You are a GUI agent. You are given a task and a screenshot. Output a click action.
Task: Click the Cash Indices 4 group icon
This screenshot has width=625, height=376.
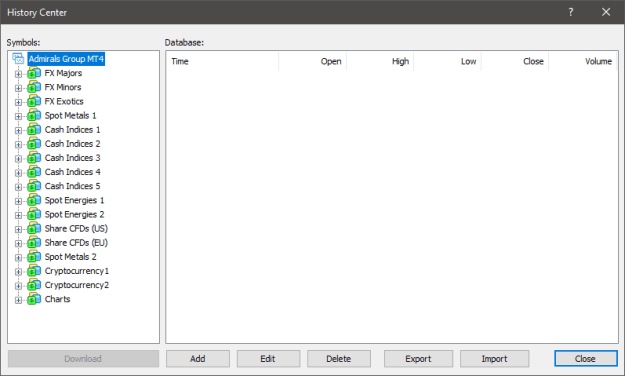pos(34,172)
